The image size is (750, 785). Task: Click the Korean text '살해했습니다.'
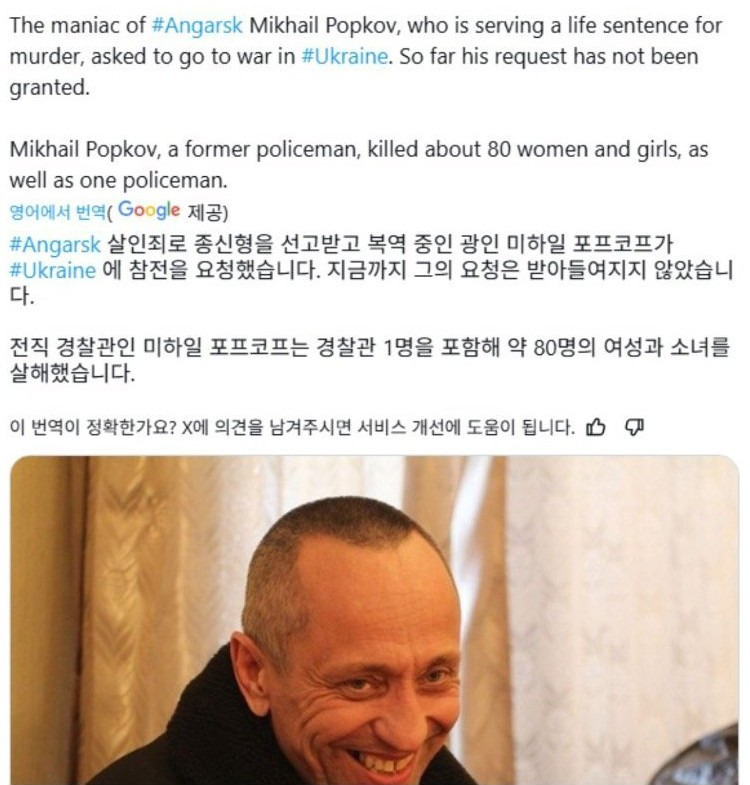coord(73,373)
